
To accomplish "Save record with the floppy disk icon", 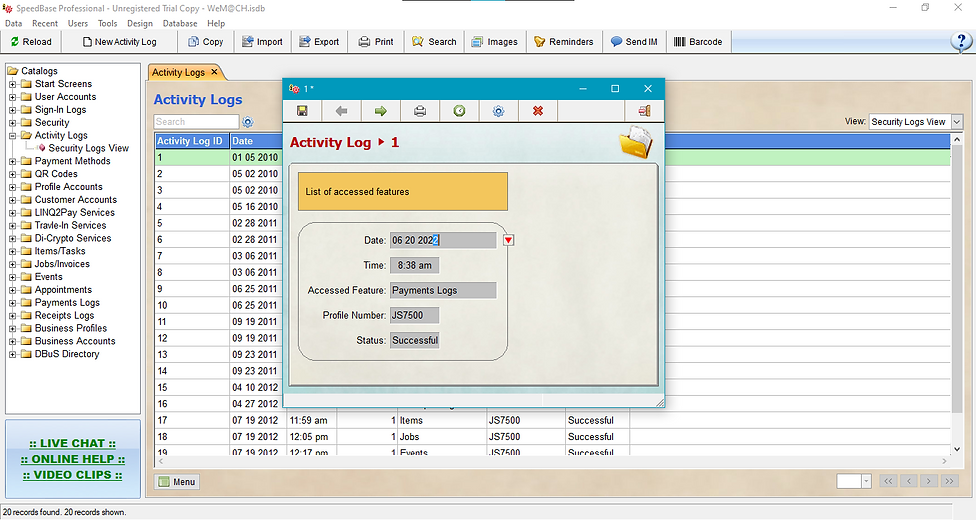I will [x=302, y=111].
